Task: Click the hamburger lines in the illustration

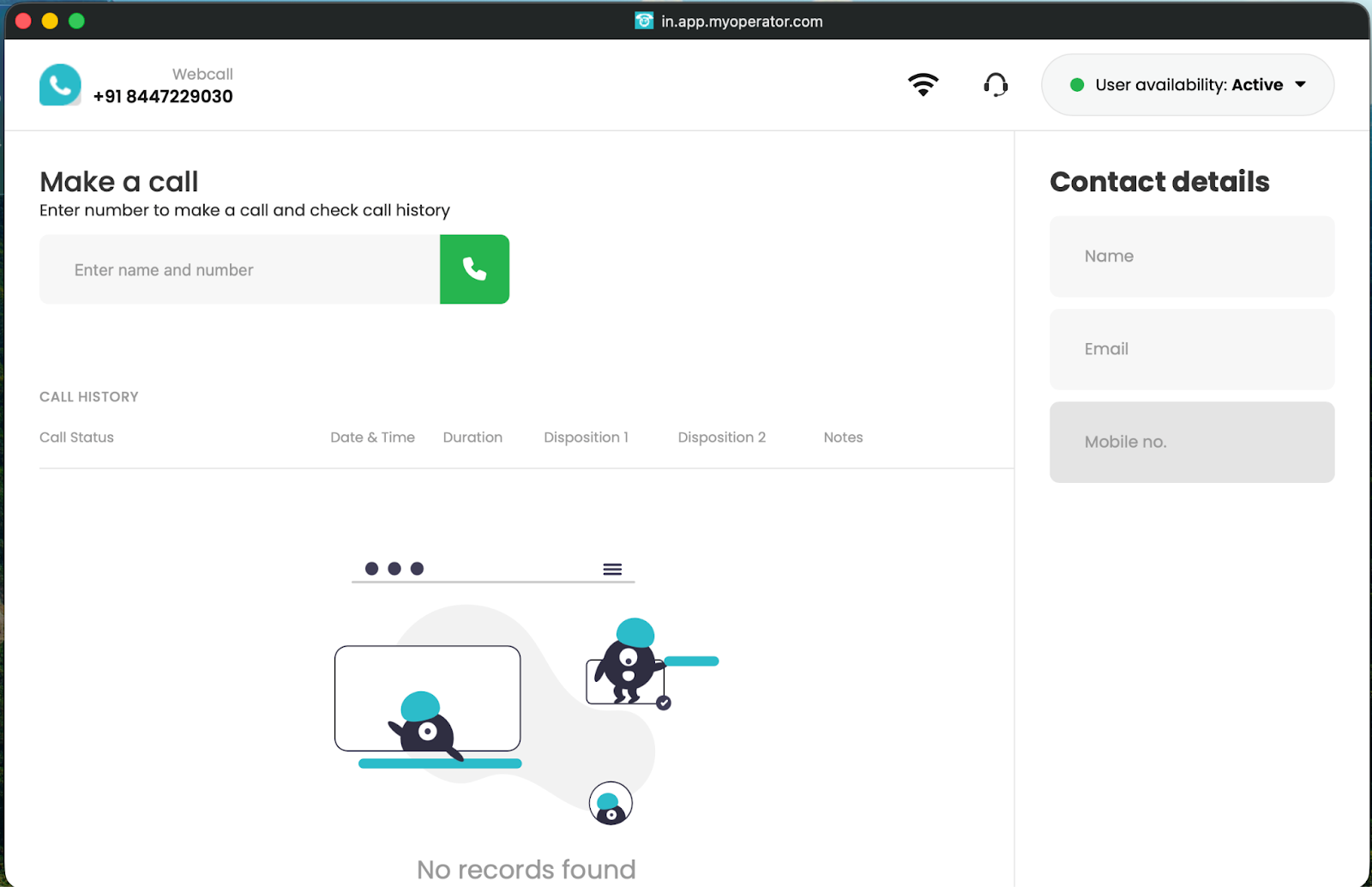Action: click(611, 569)
